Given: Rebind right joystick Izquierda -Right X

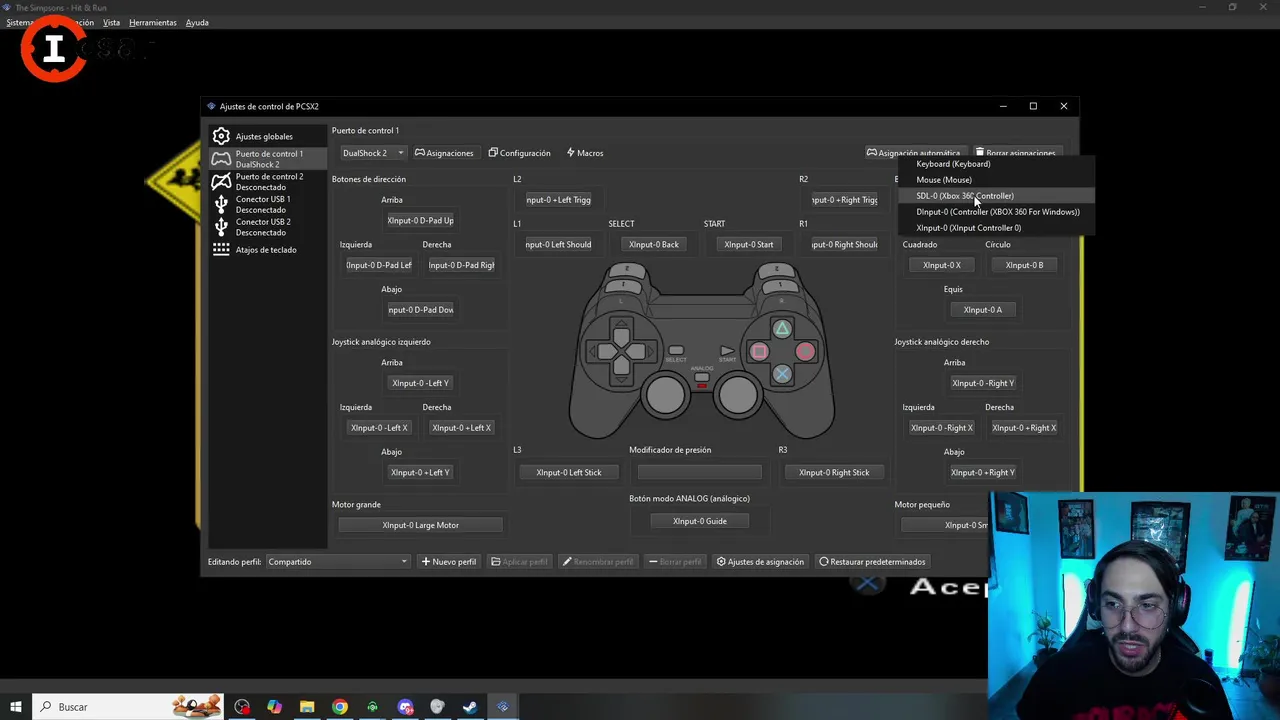Looking at the screenshot, I should coord(941,428).
